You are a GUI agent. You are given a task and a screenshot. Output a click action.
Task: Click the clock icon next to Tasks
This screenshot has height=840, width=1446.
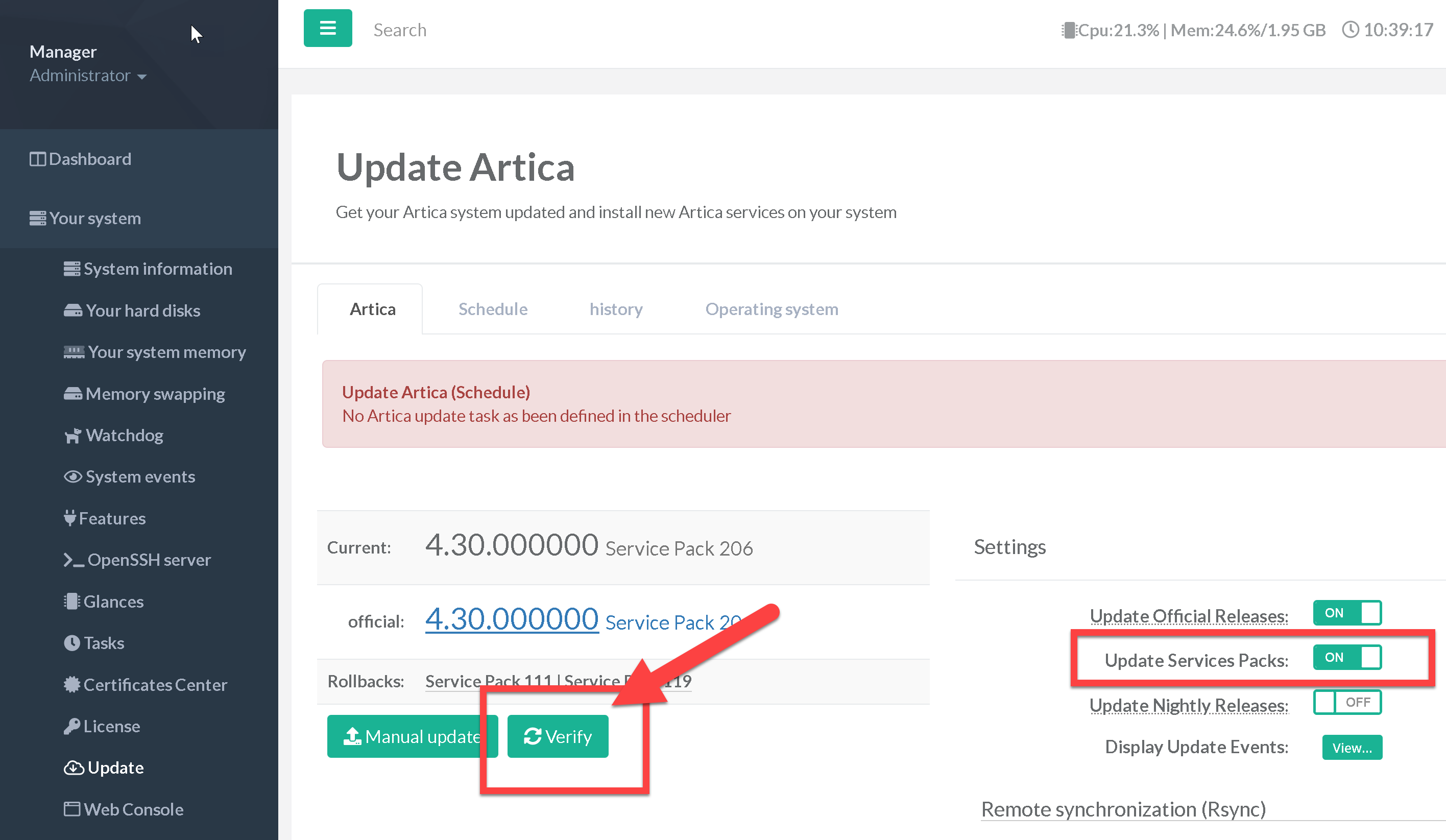coord(71,643)
